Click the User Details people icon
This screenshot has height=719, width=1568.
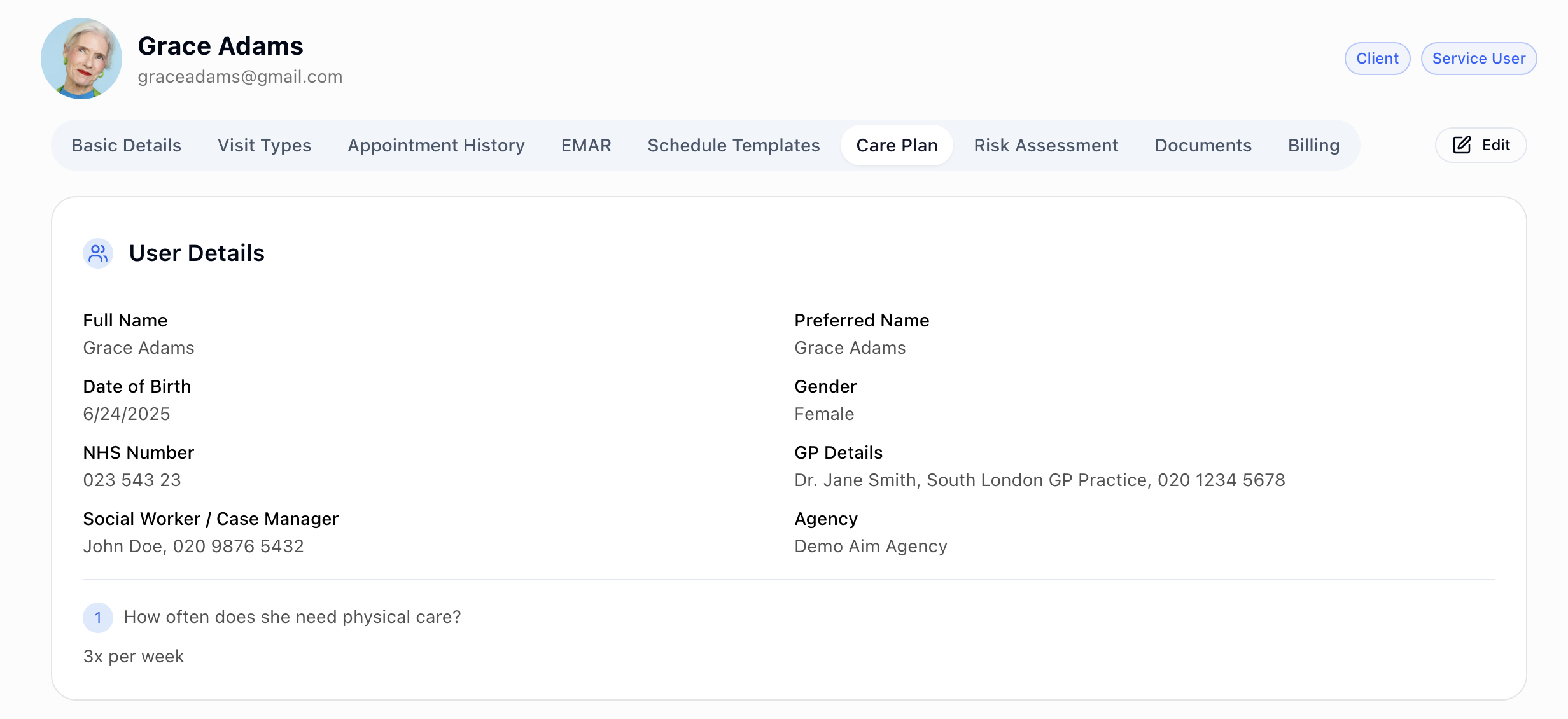[98, 253]
